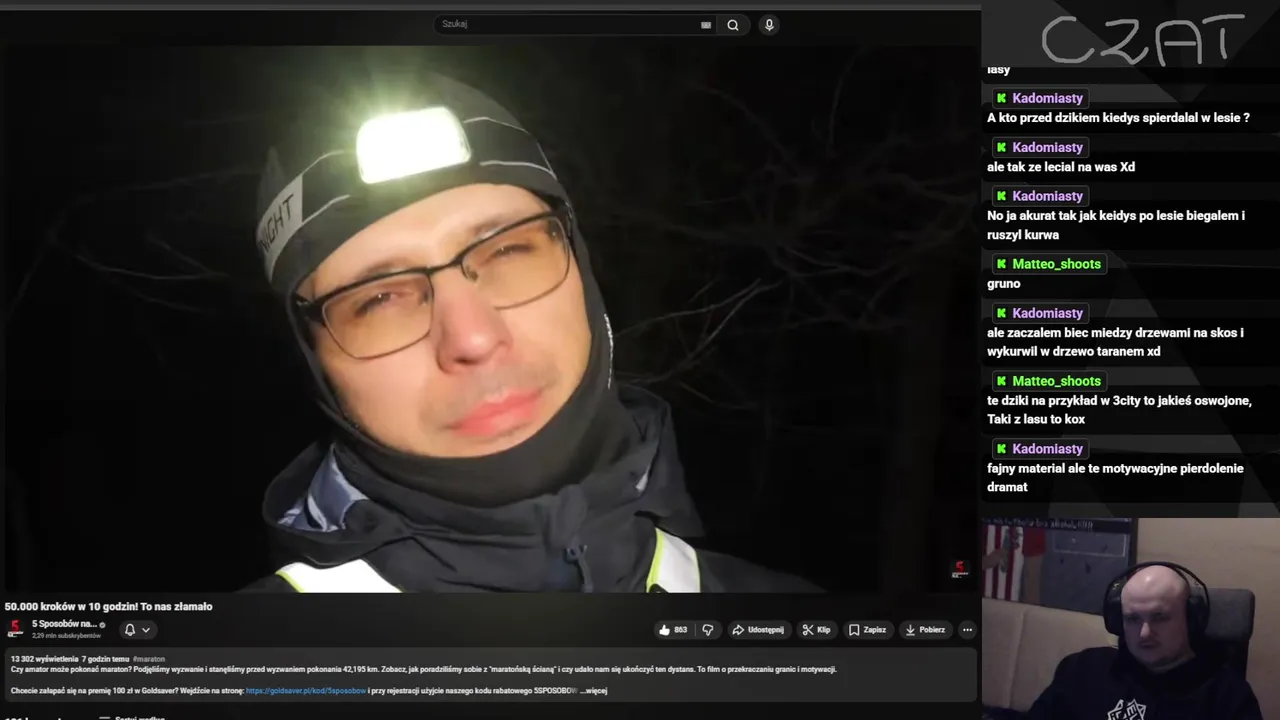This screenshot has height=720, width=1280.
Task: Activate voice search microphone icon
Action: 769,25
